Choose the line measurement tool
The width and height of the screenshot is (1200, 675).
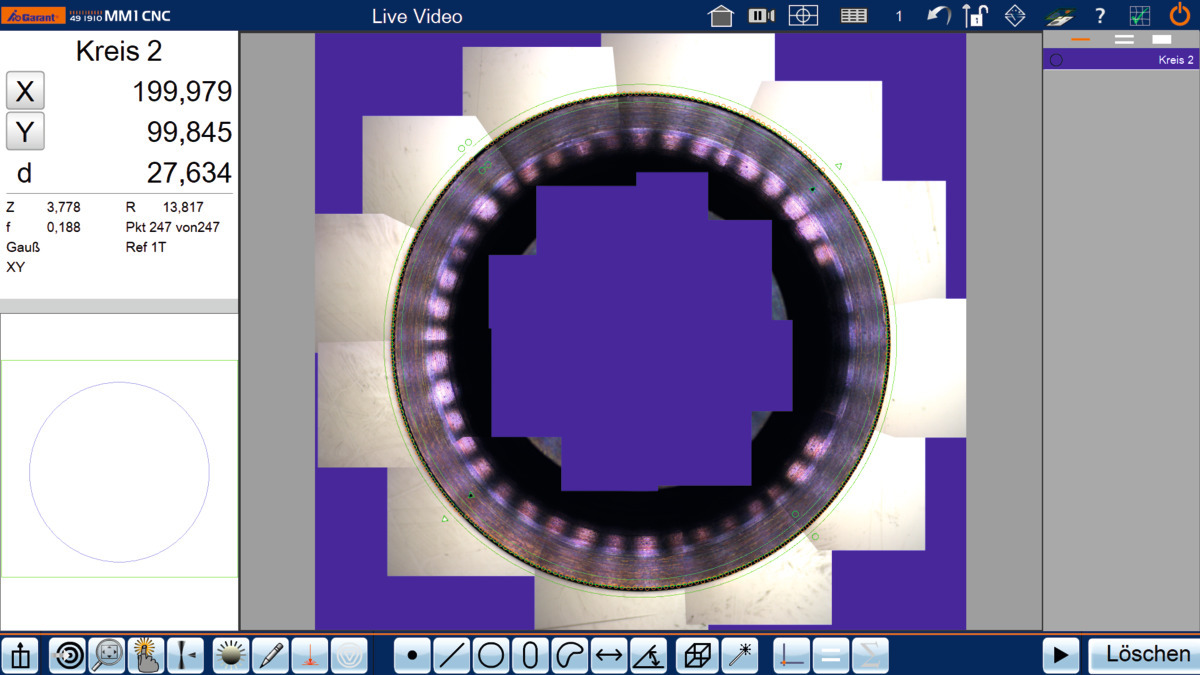click(451, 656)
